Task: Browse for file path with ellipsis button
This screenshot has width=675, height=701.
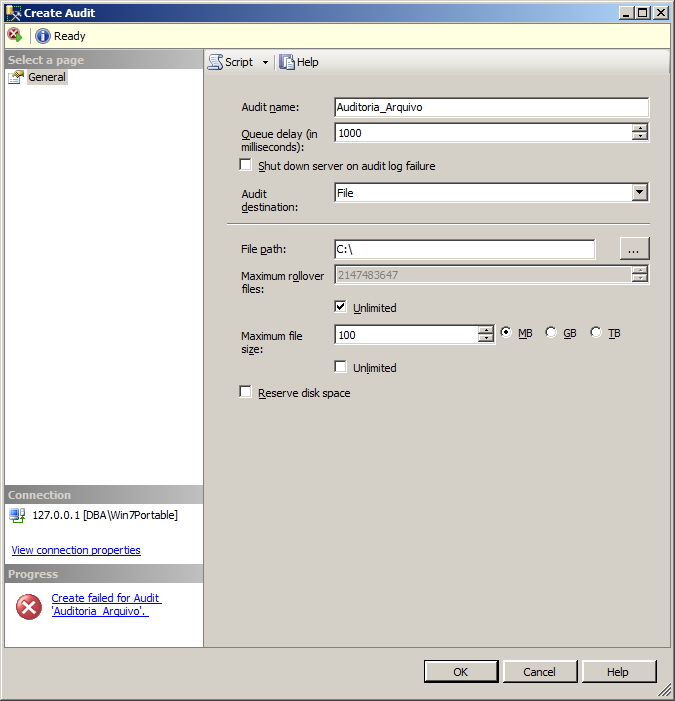Action: (x=634, y=249)
